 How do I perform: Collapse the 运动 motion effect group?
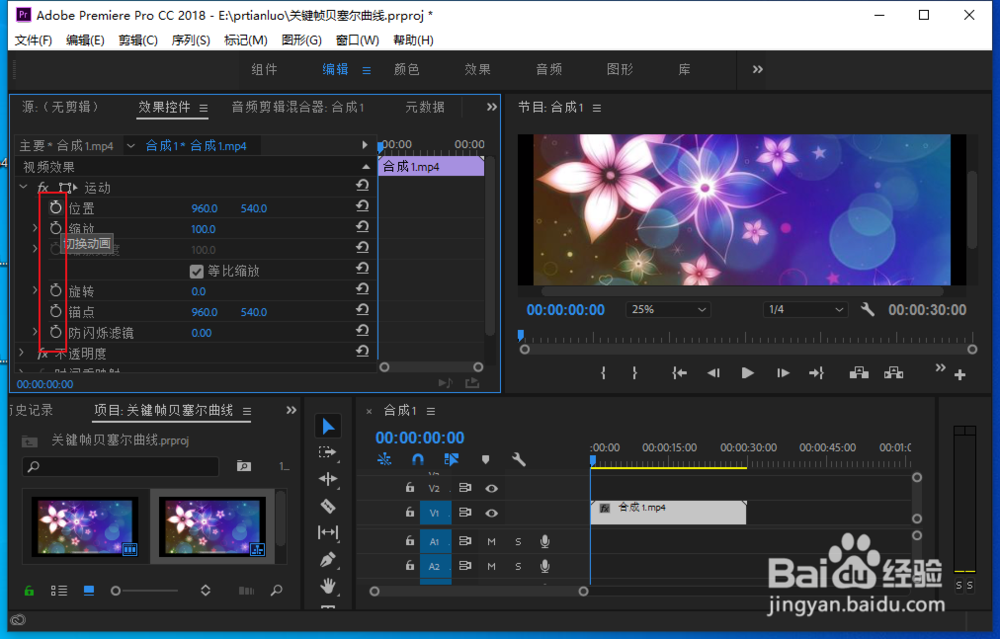tap(23, 187)
